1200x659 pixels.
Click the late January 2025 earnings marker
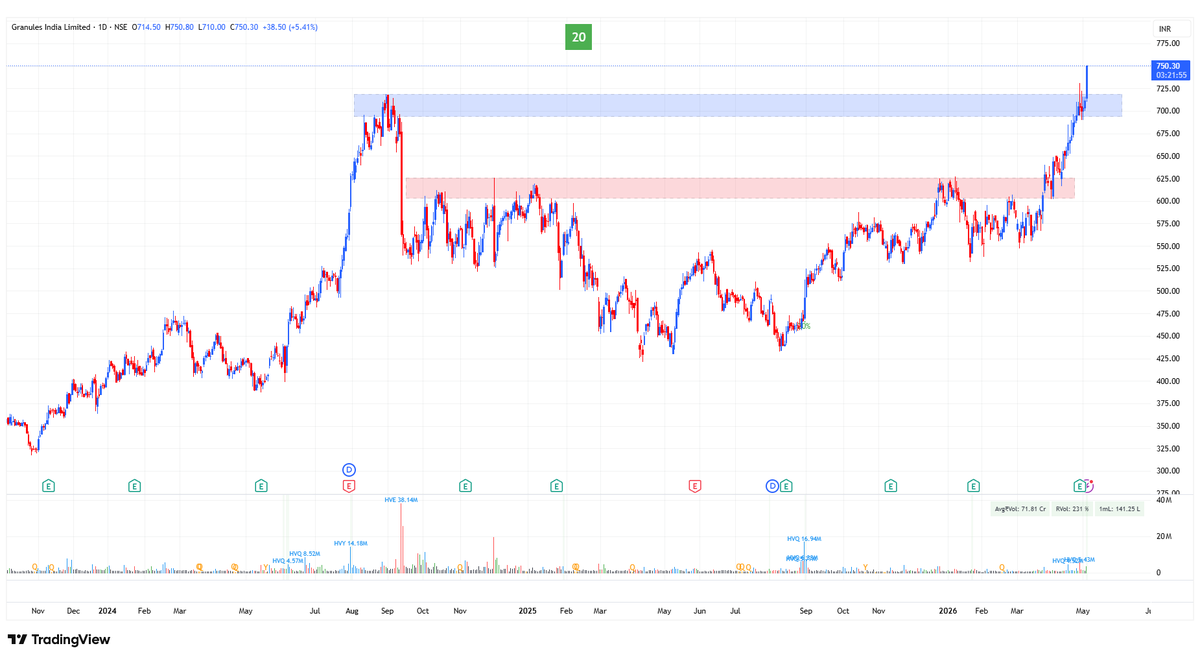click(x=556, y=486)
